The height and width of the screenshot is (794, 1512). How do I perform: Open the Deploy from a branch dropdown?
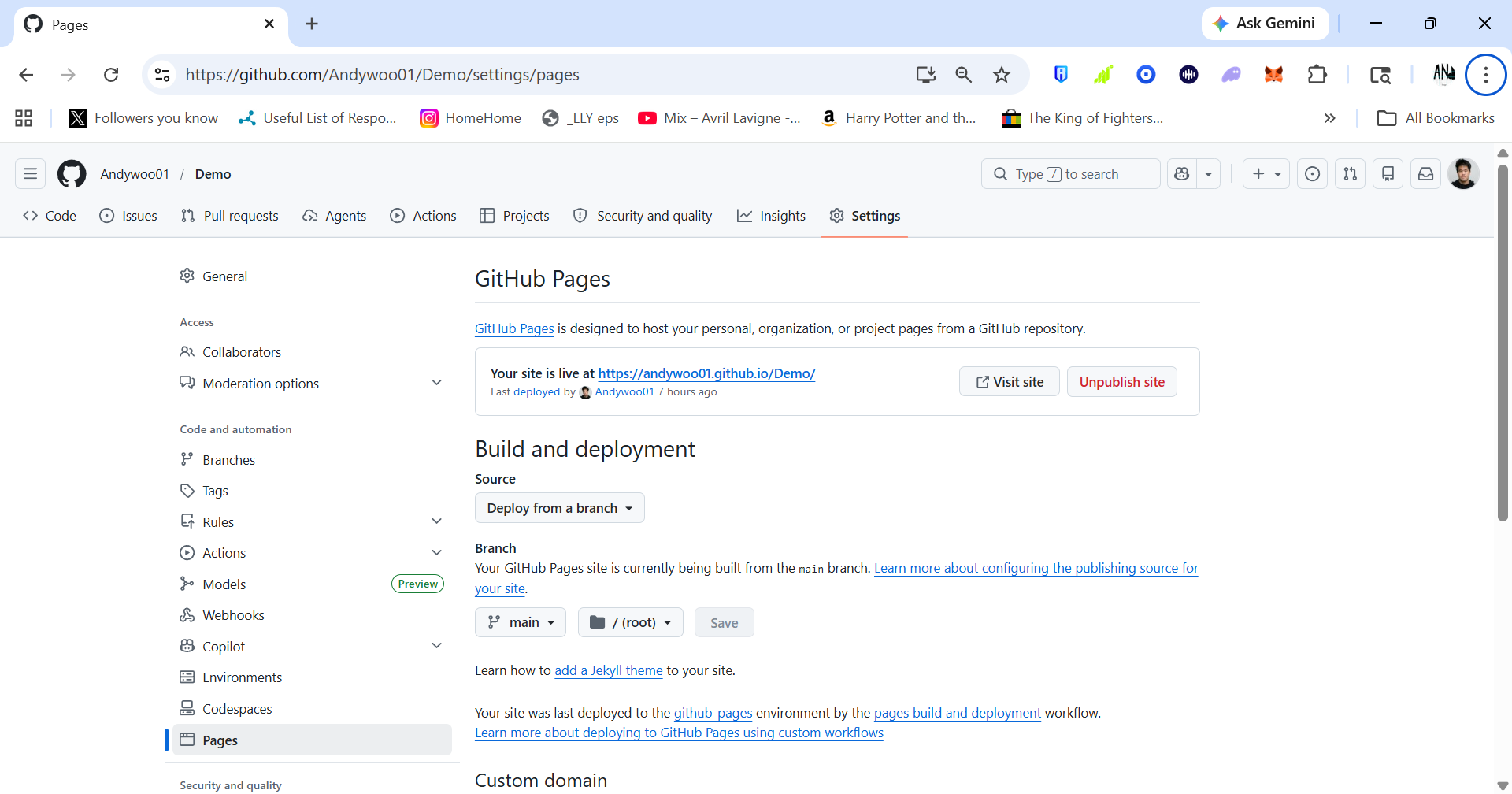pos(560,508)
